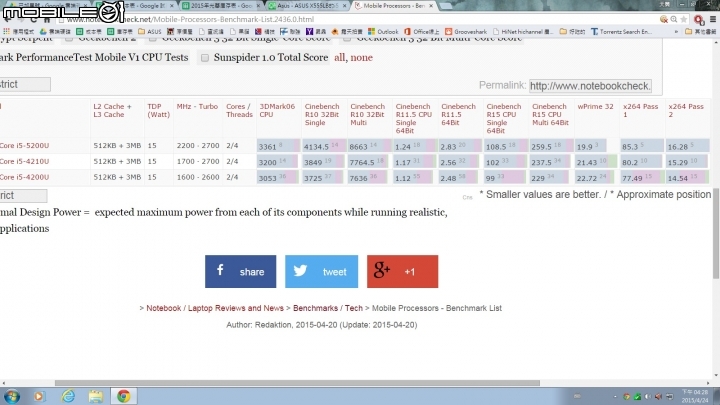Image resolution: width=720 pixels, height=405 pixels.
Task: Sort by Cinebench R10 32Bit Multi column
Action: tap(367, 114)
